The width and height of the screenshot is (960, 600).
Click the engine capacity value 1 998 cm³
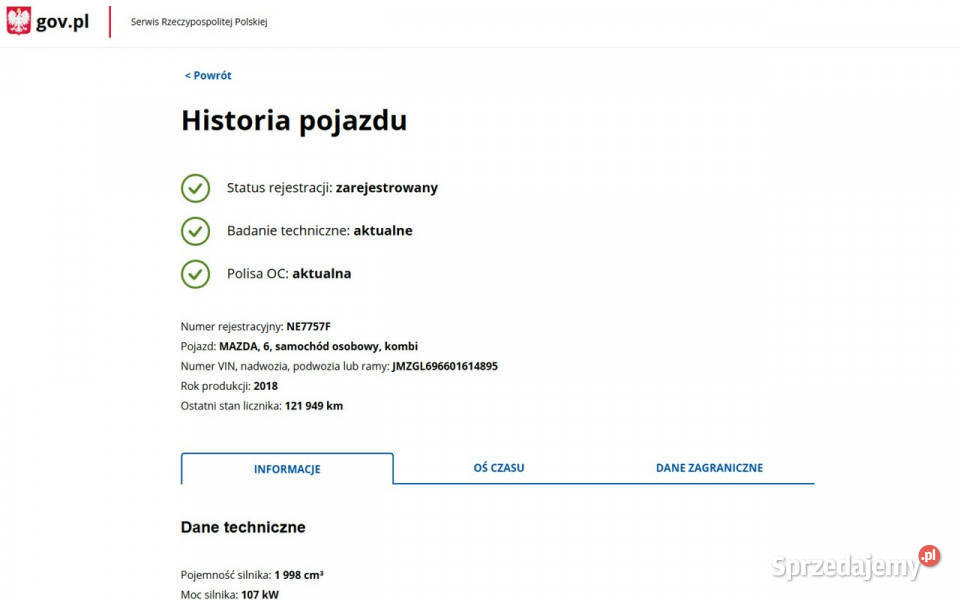point(298,576)
